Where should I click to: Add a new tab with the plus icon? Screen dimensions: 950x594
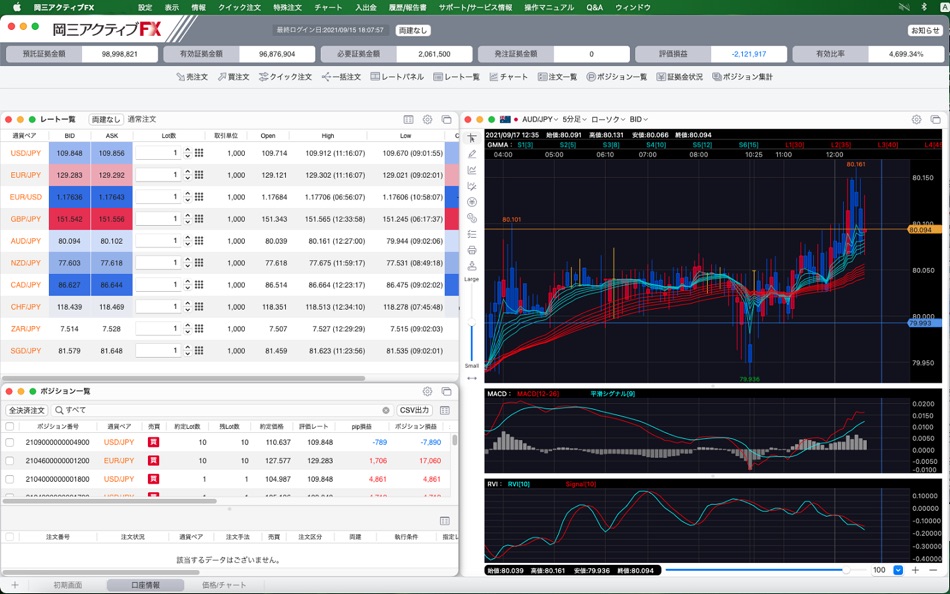[x=15, y=585]
